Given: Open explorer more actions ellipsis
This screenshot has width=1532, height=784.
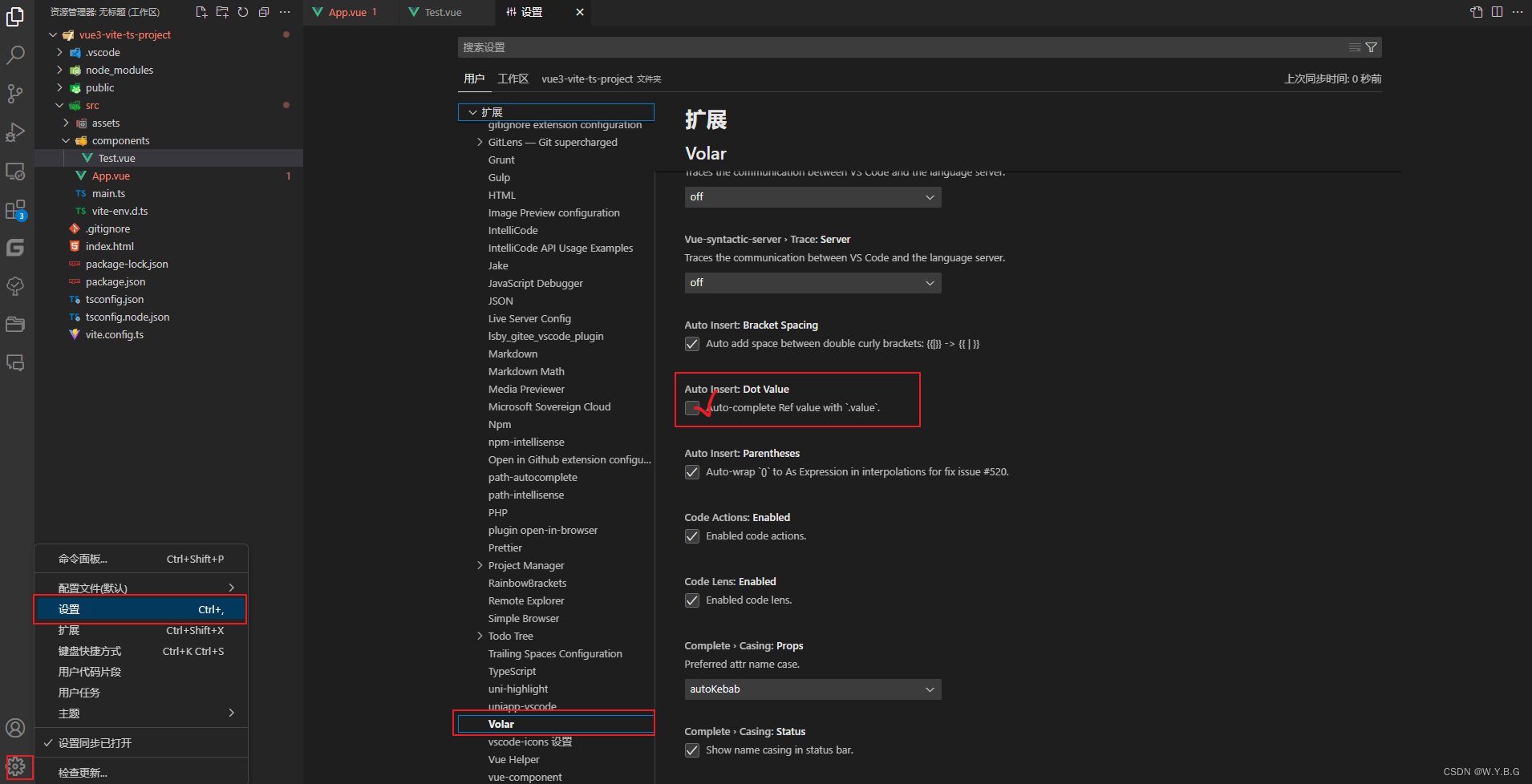Looking at the screenshot, I should tap(285, 12).
